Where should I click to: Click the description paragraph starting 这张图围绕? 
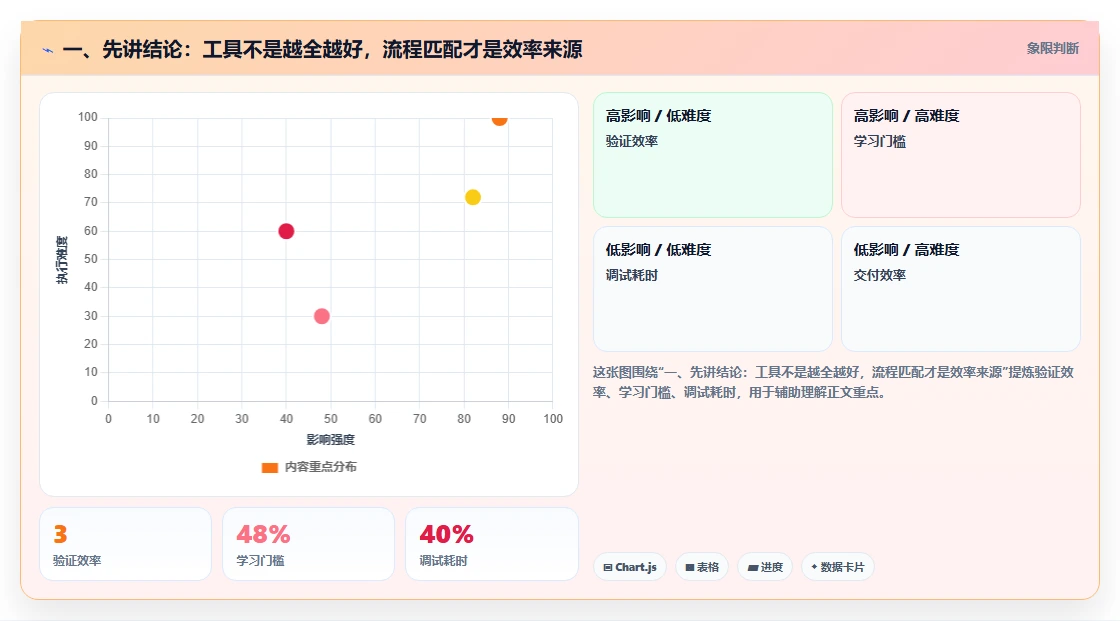(x=834, y=382)
